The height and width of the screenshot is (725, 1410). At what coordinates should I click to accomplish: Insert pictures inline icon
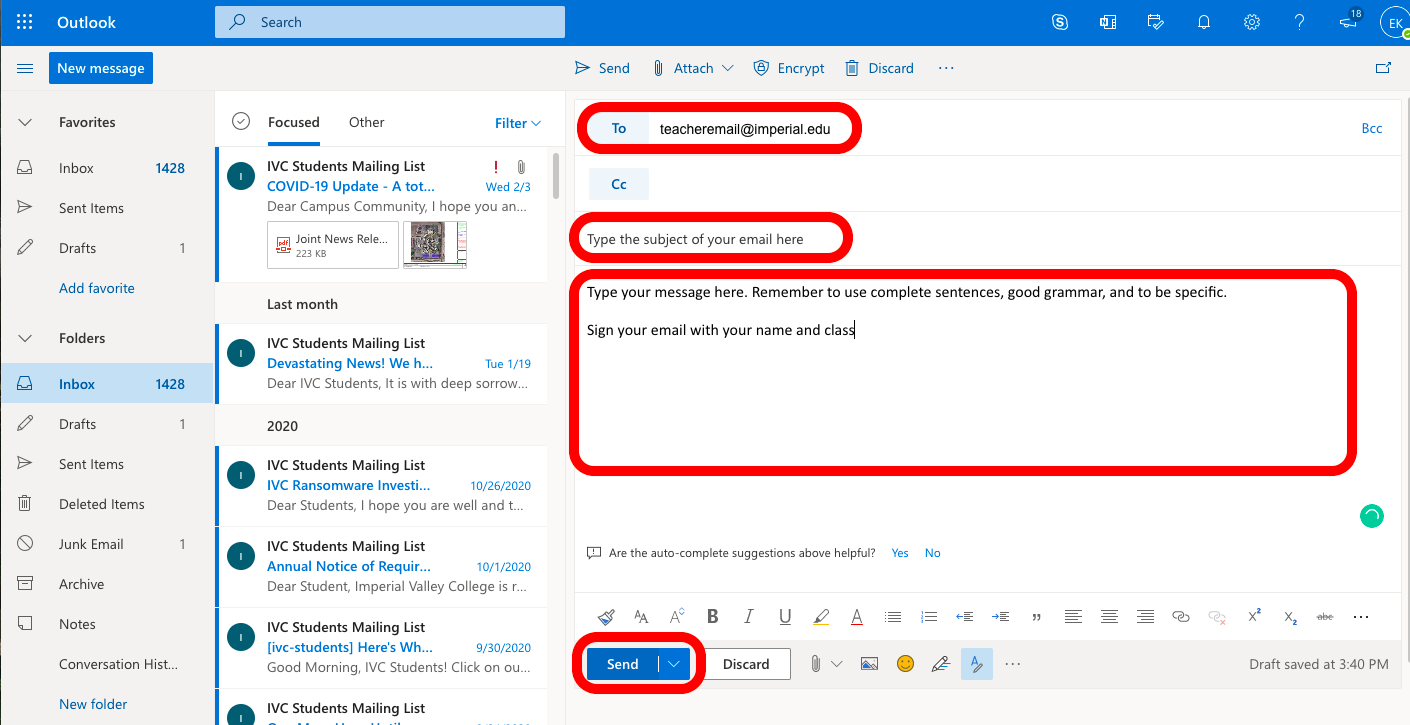click(869, 664)
